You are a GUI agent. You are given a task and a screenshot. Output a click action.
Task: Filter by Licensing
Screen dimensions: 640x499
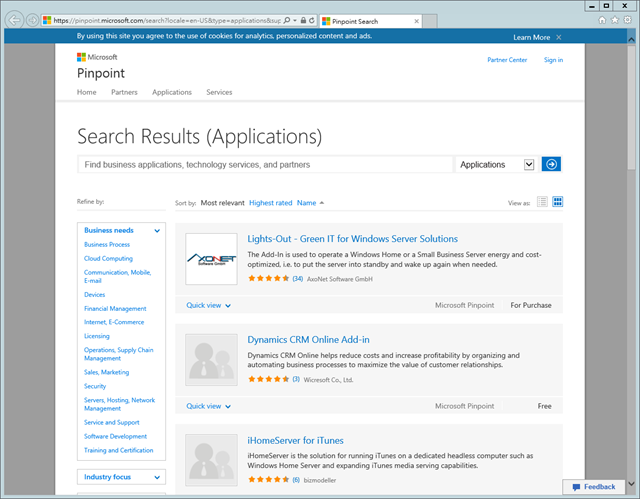[x=97, y=336]
